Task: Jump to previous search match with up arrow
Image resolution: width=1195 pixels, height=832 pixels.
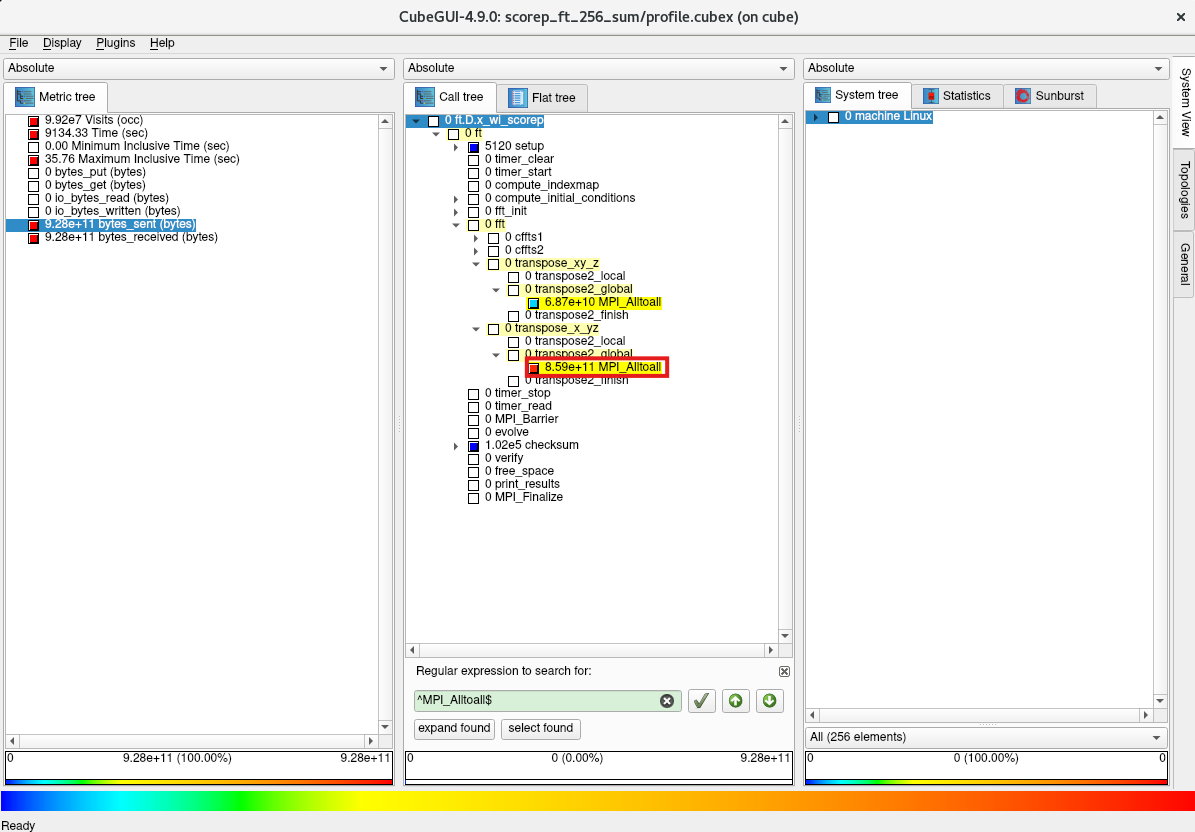Action: tap(736, 701)
